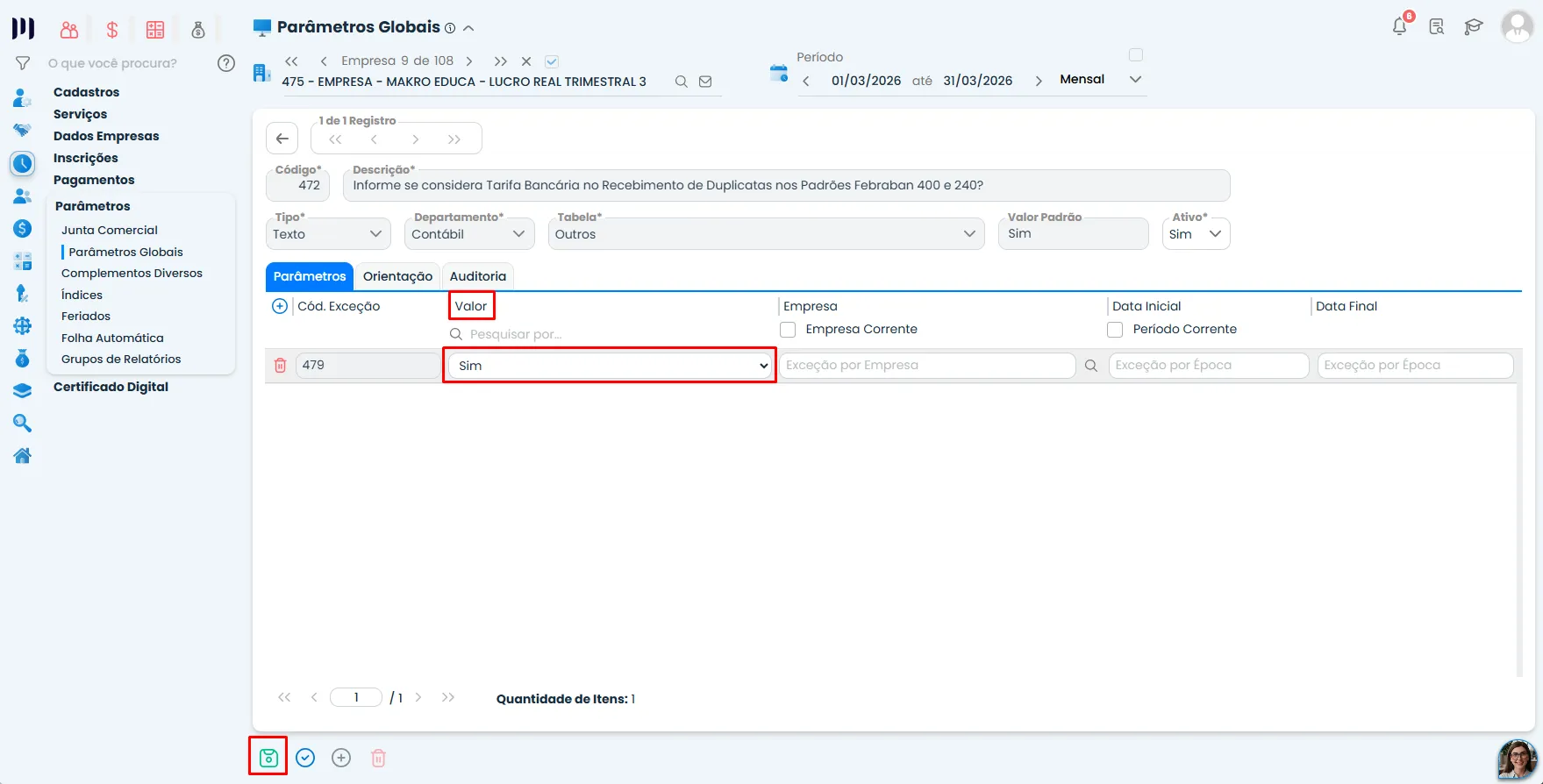Open the Ativo Sim dropdown
The height and width of the screenshot is (784, 1543).
click(1196, 234)
